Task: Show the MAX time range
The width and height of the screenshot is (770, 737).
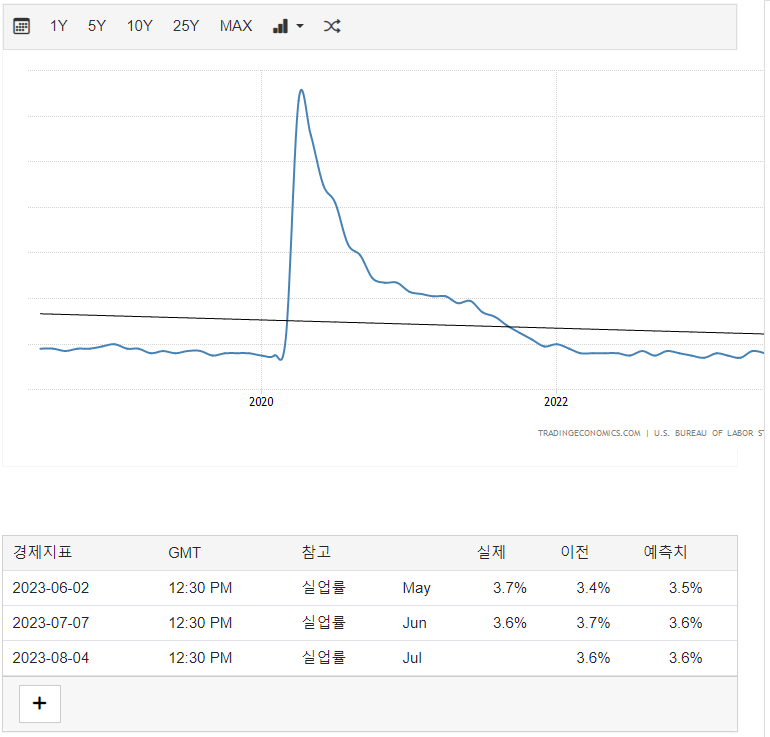Action: 236,26
